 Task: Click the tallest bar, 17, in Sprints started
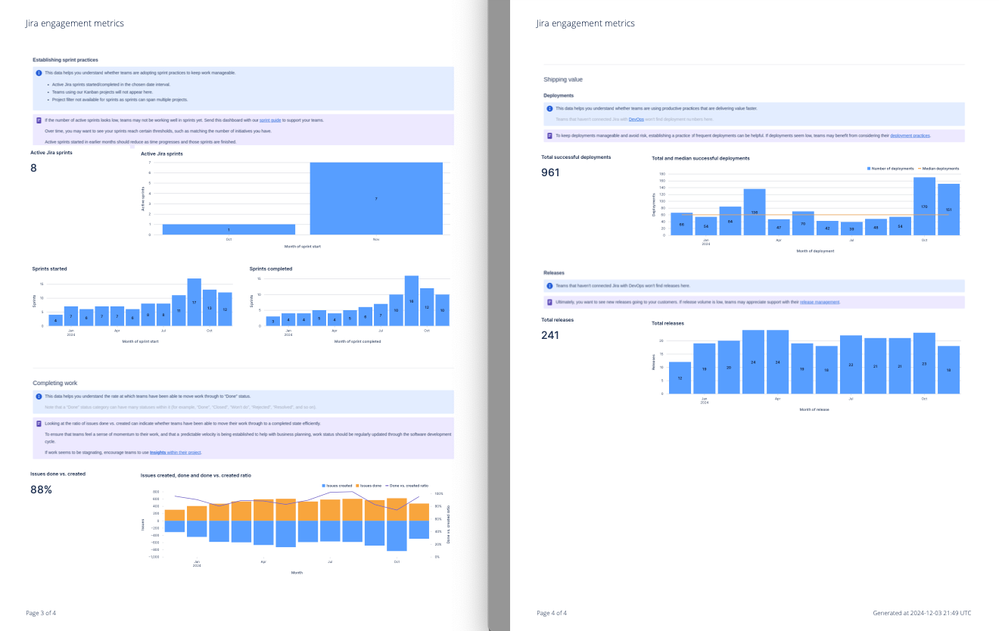[194, 302]
